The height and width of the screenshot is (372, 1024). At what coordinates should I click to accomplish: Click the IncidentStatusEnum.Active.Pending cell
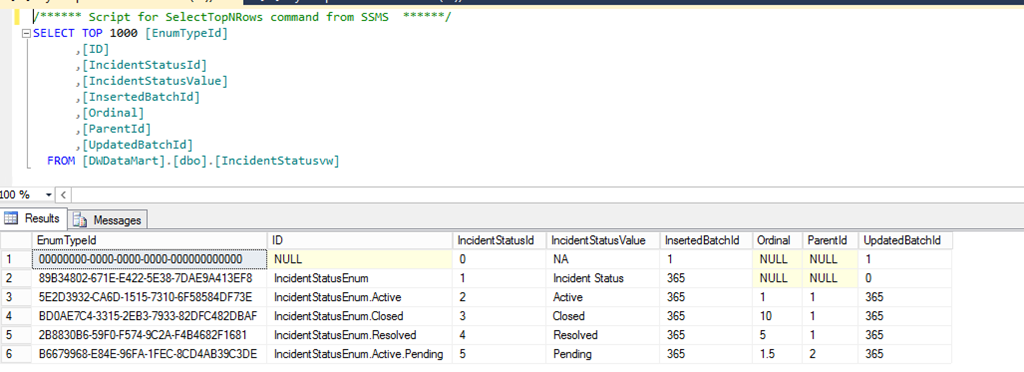[x=360, y=354]
